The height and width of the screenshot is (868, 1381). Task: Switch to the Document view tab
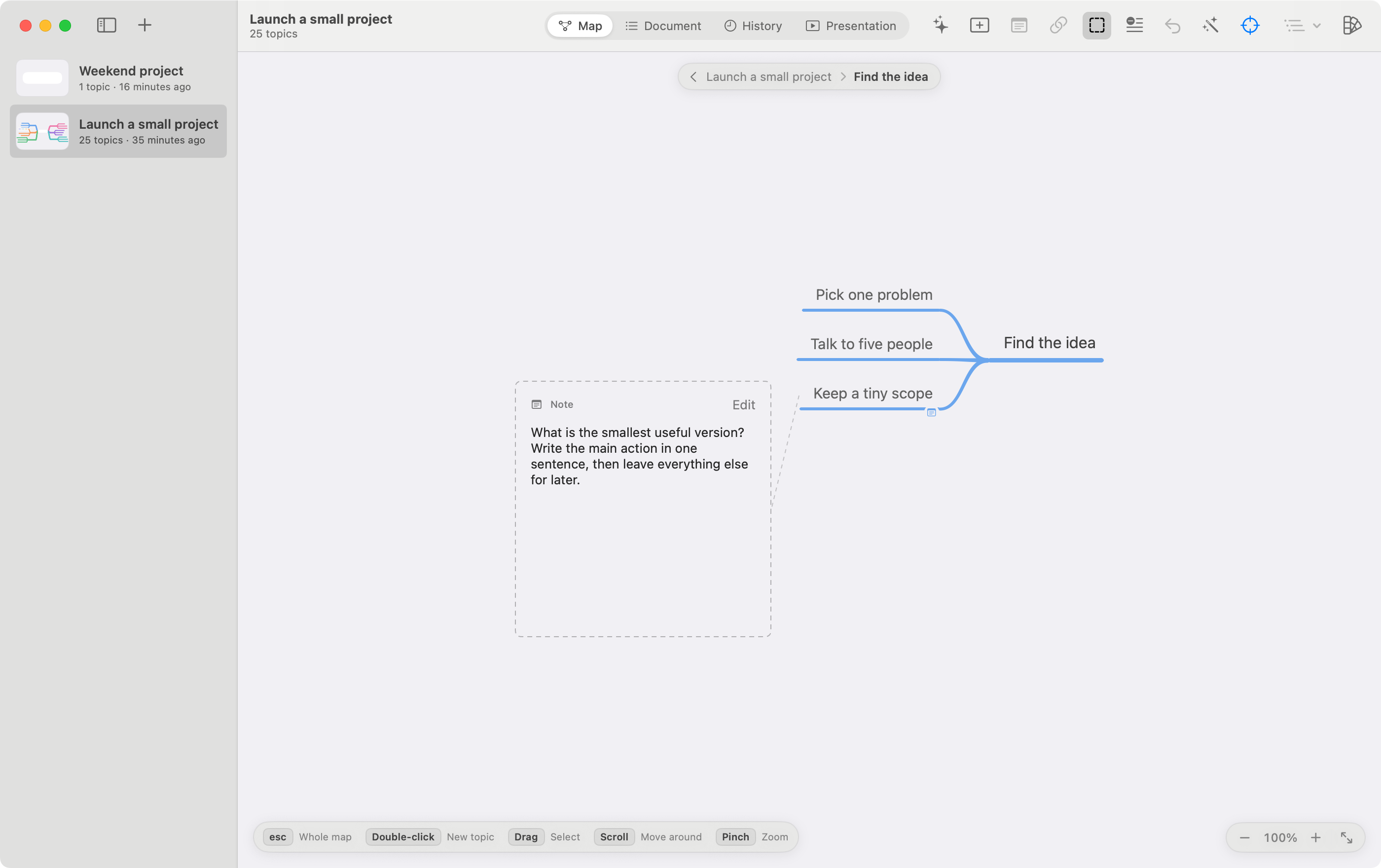(663, 26)
